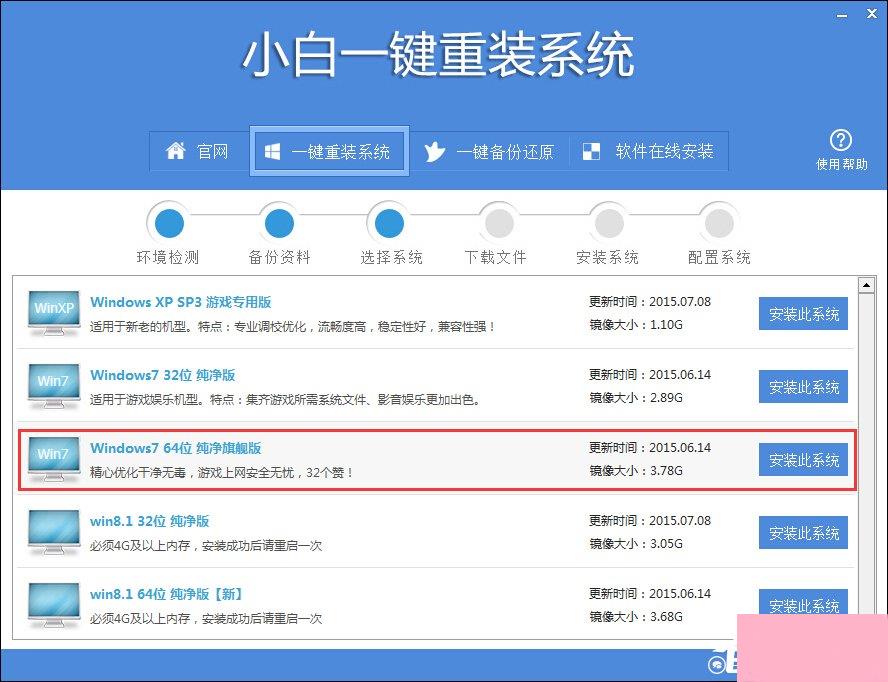Open Windows7 64位 纯净旗舰版 title link
The image size is (888, 682).
pyautogui.click(x=176, y=448)
